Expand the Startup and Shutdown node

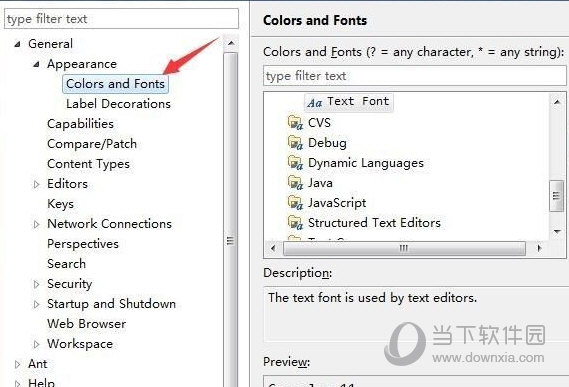point(36,304)
